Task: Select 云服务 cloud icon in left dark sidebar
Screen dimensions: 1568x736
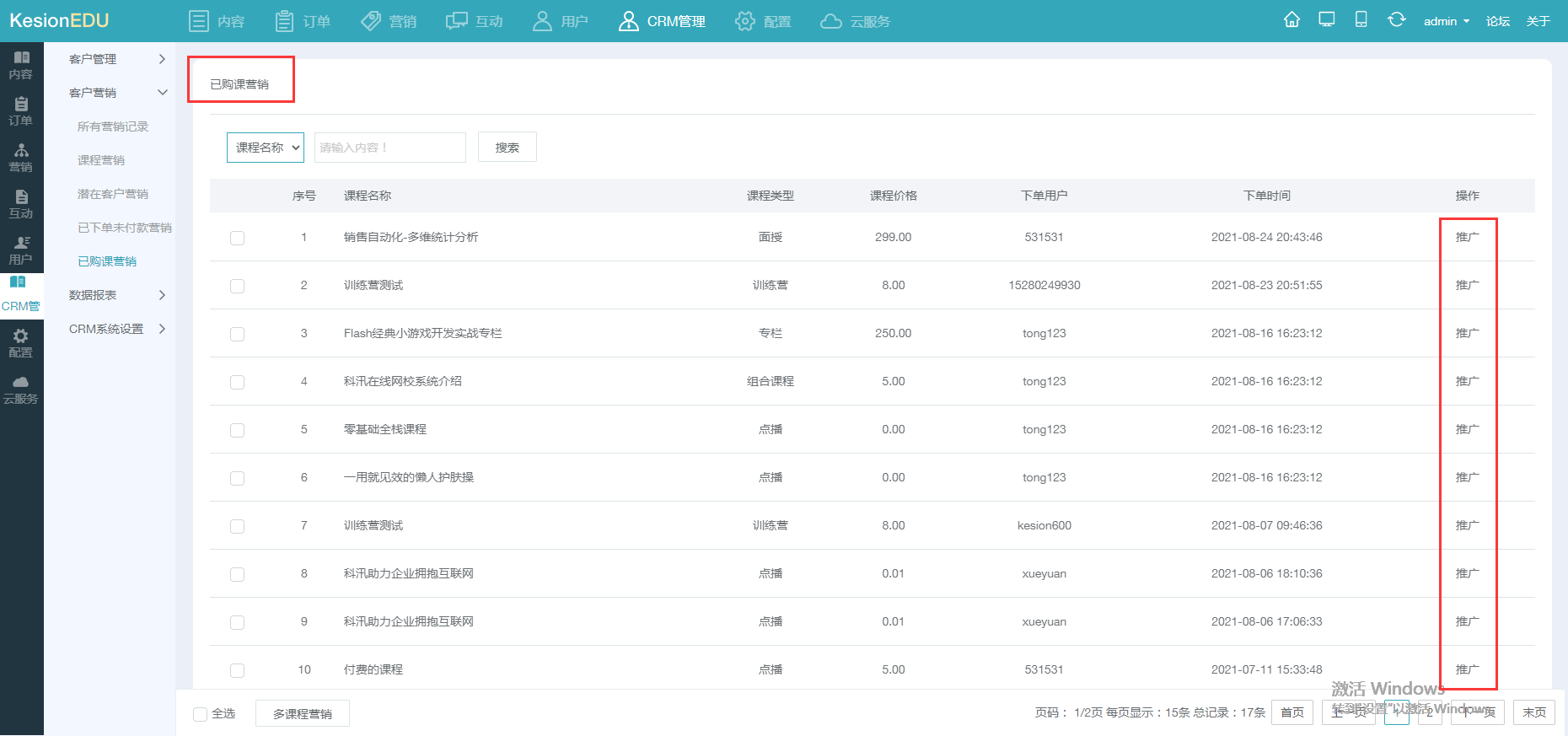Action: (x=21, y=389)
